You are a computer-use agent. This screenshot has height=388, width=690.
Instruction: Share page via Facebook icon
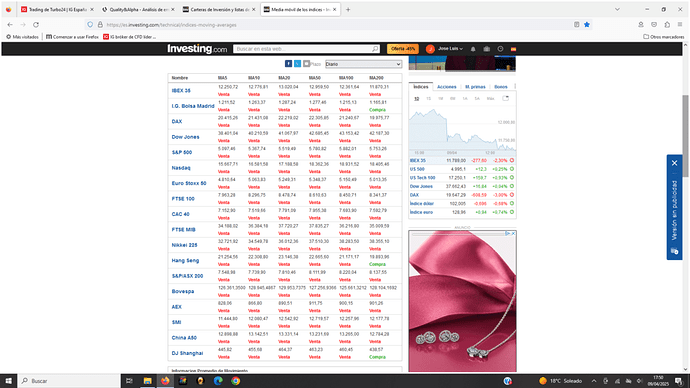coord(288,64)
